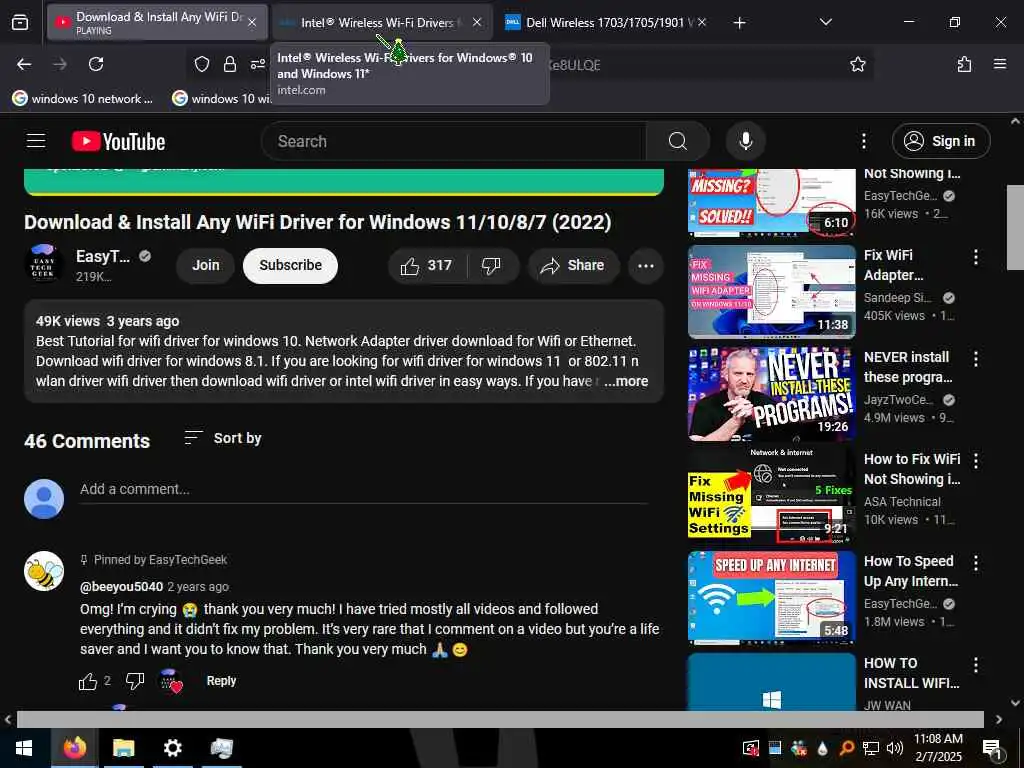
Task: Click the YouTube search magnifier button
Action: tap(677, 141)
